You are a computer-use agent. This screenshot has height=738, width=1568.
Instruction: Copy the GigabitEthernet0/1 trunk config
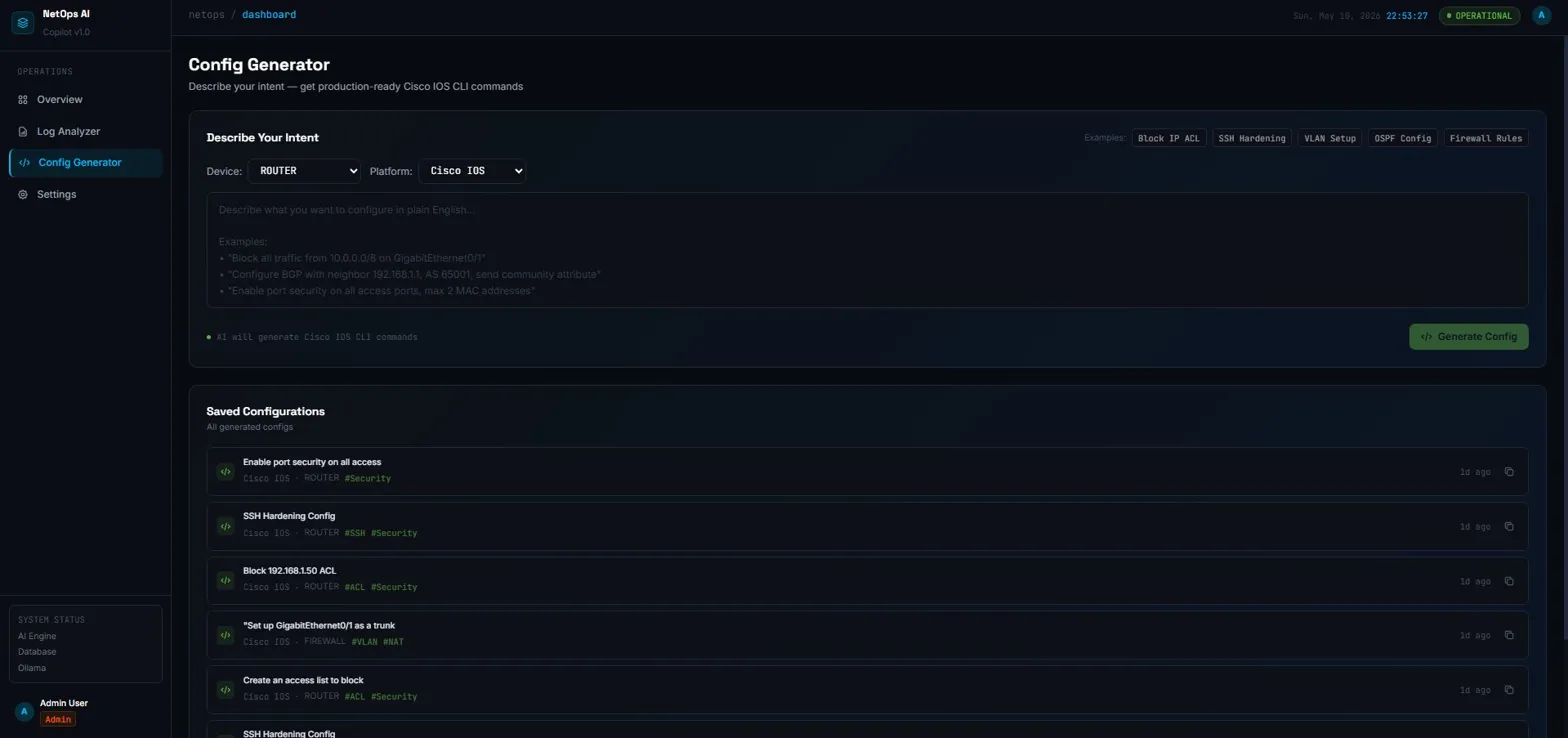pyautogui.click(x=1509, y=635)
